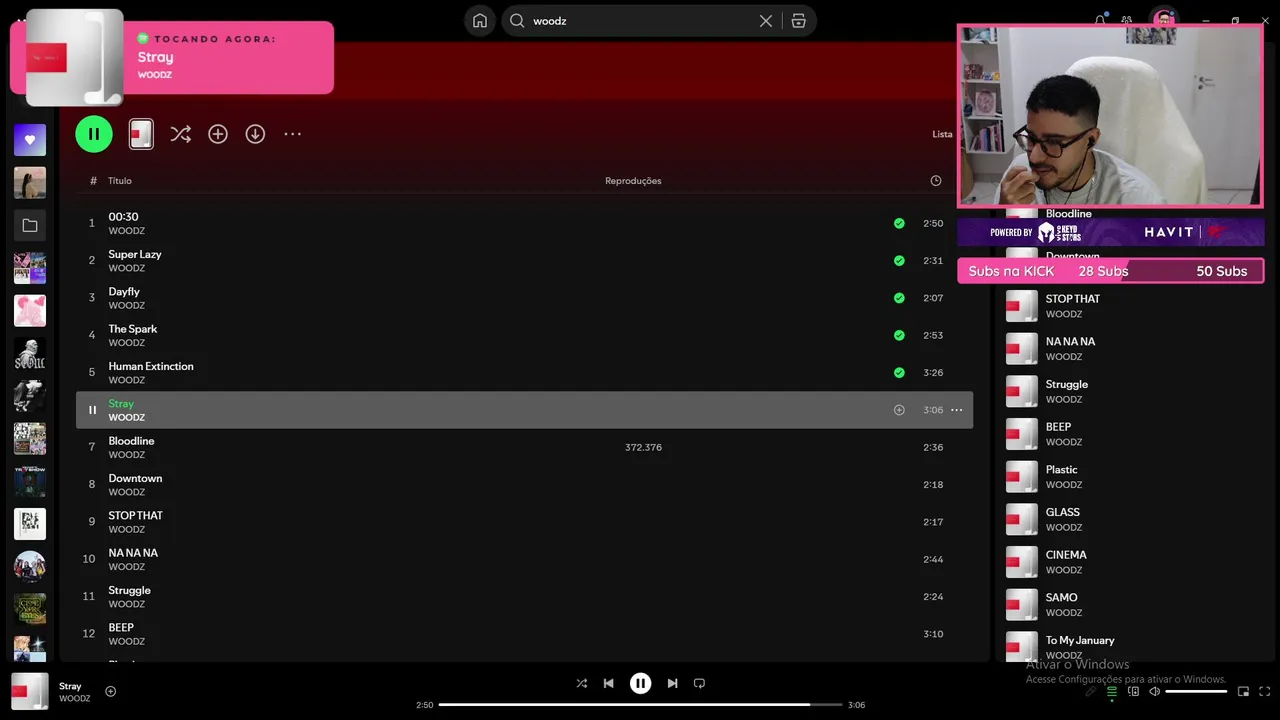The height and width of the screenshot is (720, 1280).
Task: Toggle repeat in the player bar
Action: pyautogui.click(x=699, y=683)
